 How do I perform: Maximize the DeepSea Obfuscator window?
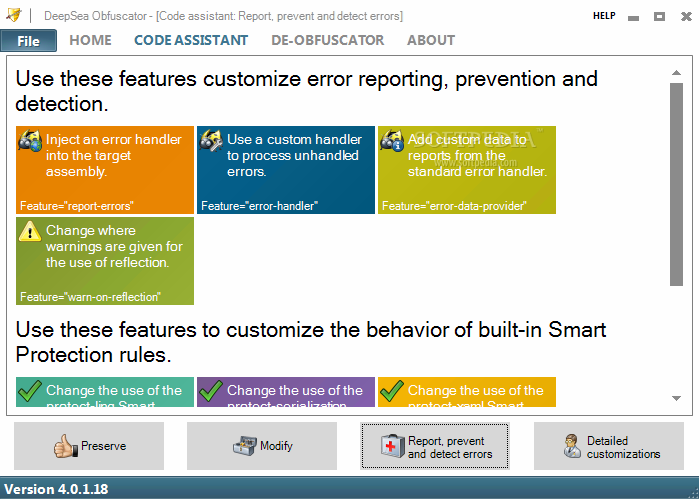659,17
